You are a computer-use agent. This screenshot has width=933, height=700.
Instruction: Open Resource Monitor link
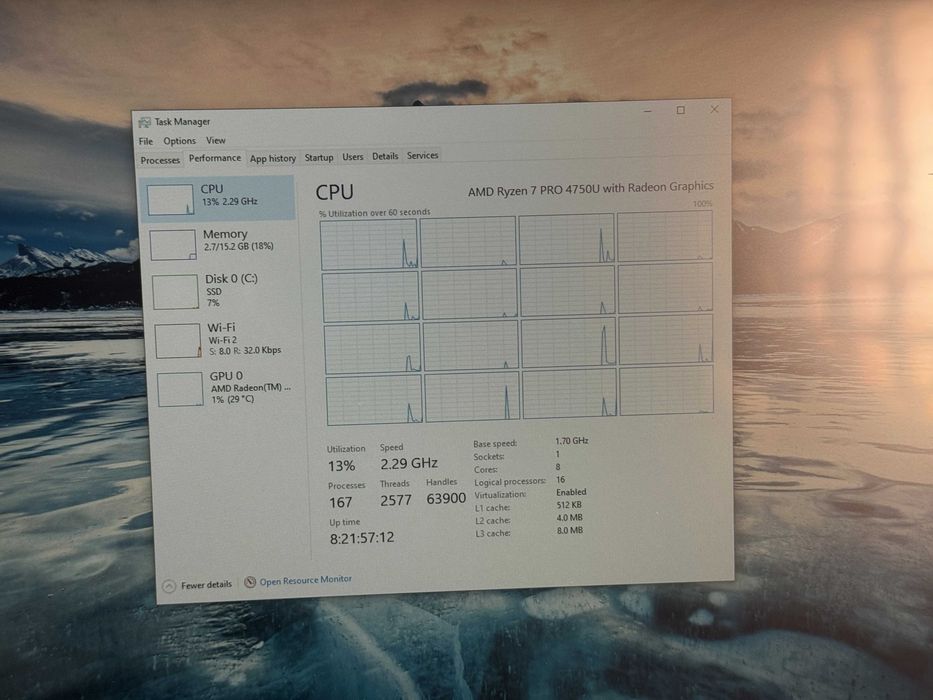point(305,580)
